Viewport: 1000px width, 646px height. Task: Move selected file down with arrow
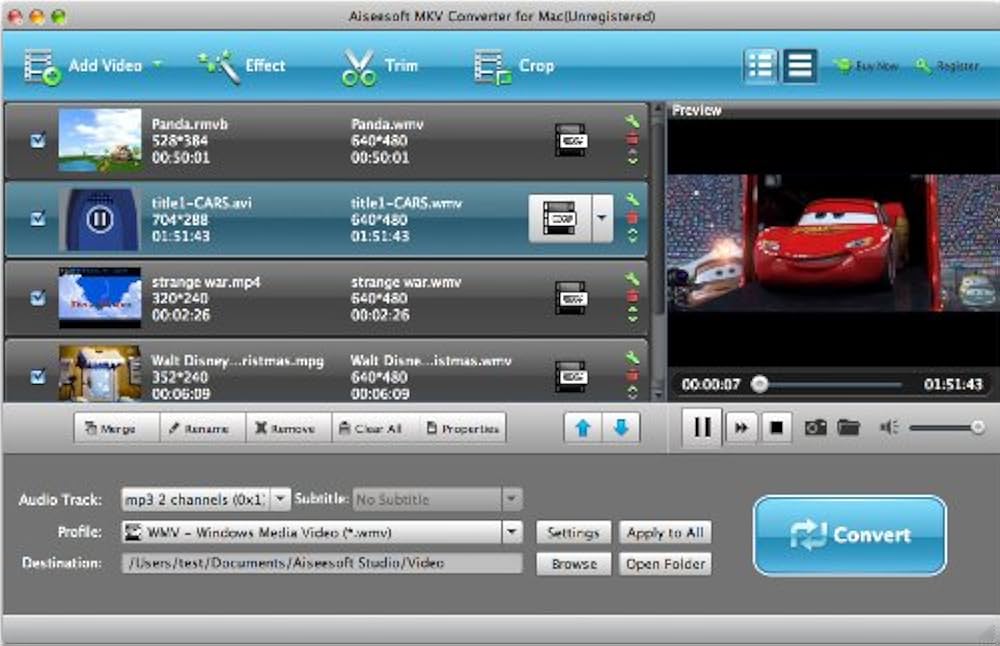(621, 428)
